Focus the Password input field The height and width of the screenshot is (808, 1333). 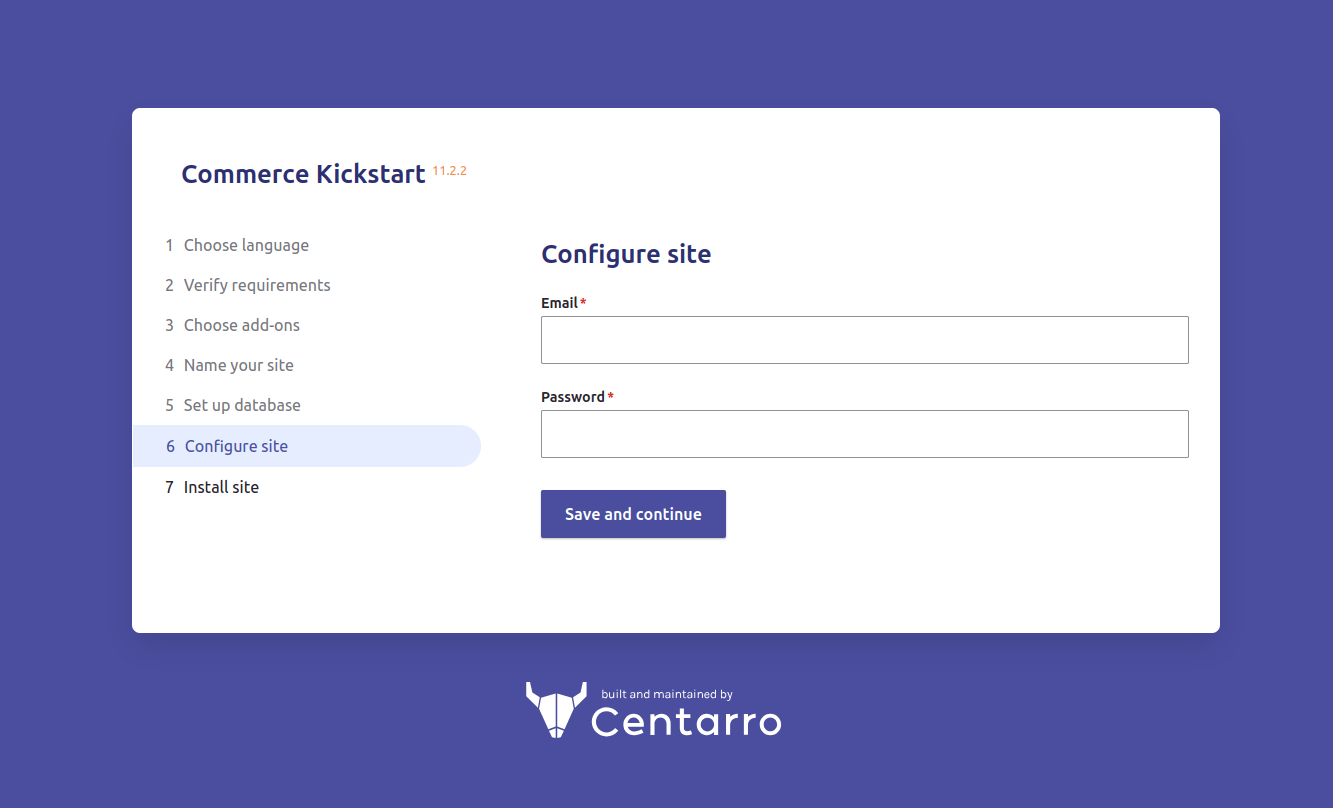(x=865, y=434)
